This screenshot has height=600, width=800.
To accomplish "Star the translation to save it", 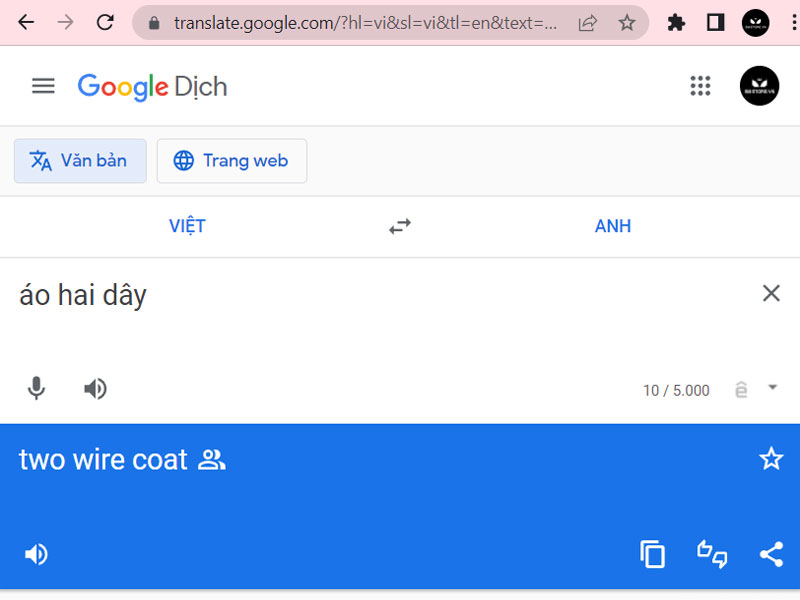I will (771, 458).
